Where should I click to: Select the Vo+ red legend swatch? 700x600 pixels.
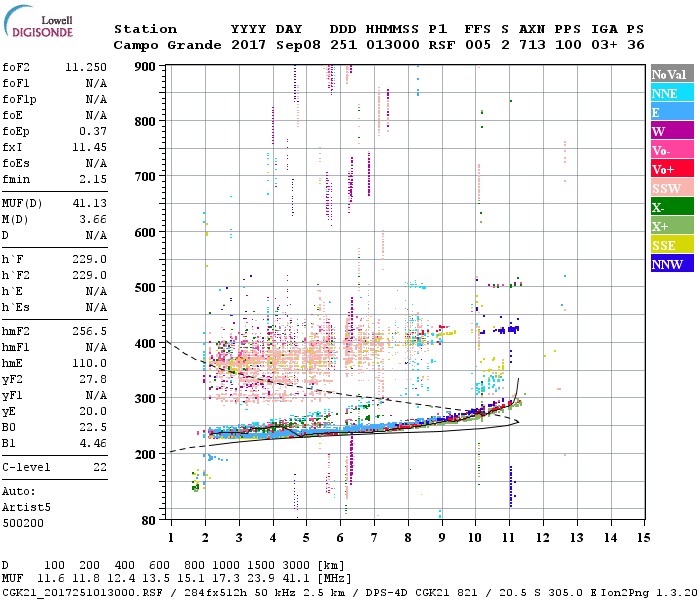pos(672,169)
